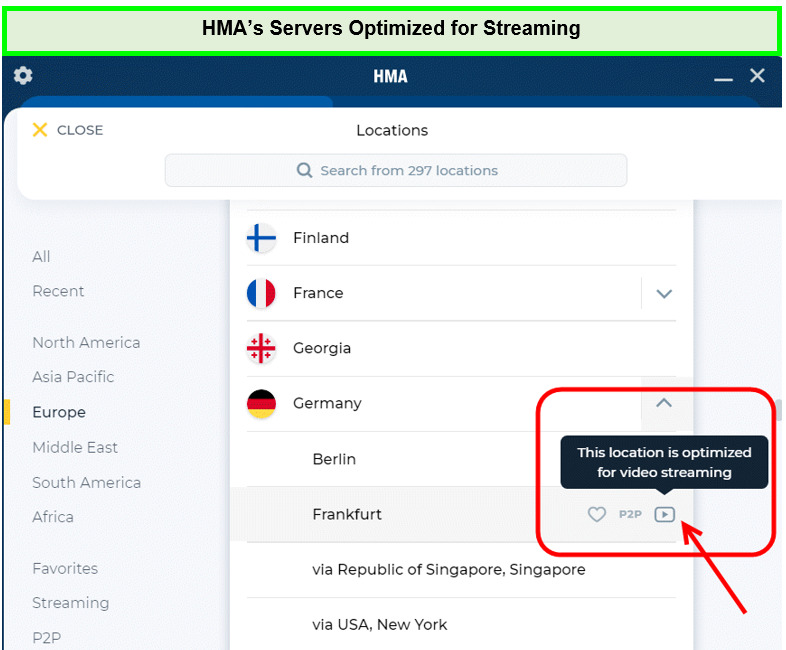The width and height of the screenshot is (786, 650).
Task: Filter by Asia Pacific
Action: click(73, 377)
